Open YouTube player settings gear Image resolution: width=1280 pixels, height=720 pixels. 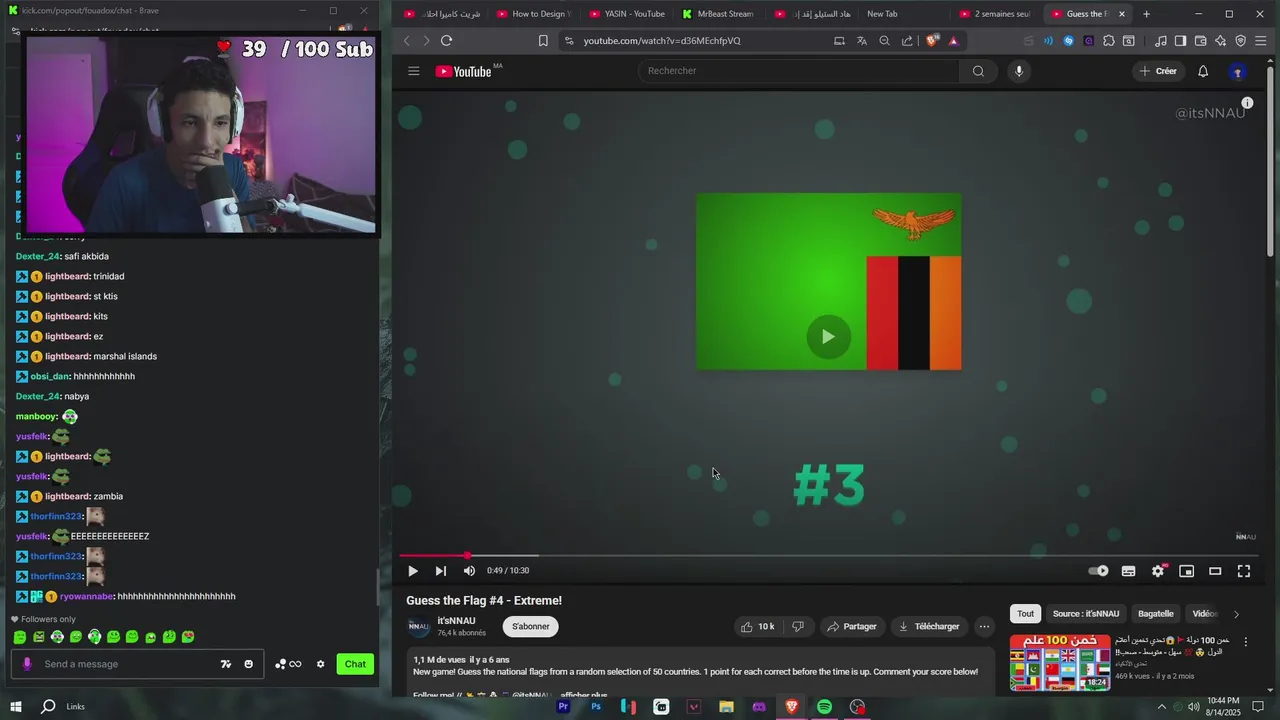1158,571
